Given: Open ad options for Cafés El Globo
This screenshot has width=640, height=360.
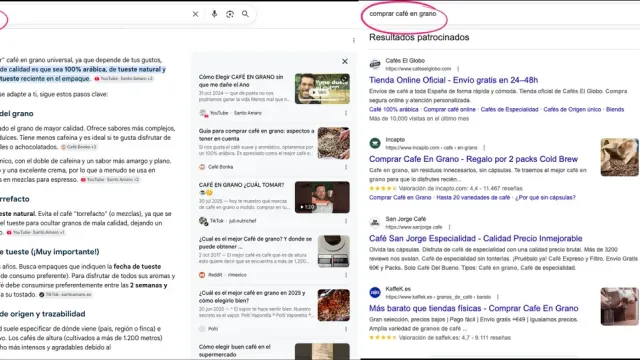Looking at the screenshot, I should coord(458,69).
